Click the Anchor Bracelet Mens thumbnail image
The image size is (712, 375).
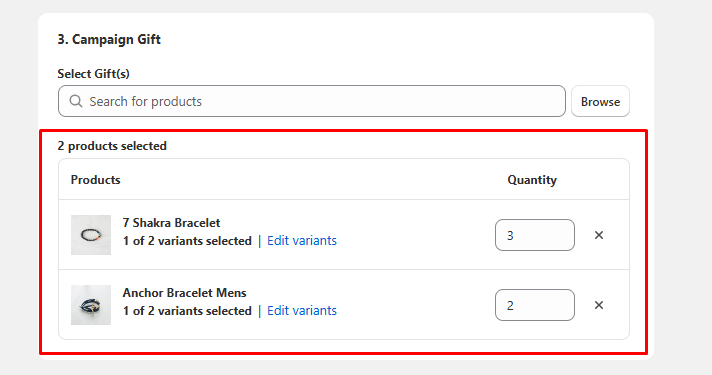91,305
